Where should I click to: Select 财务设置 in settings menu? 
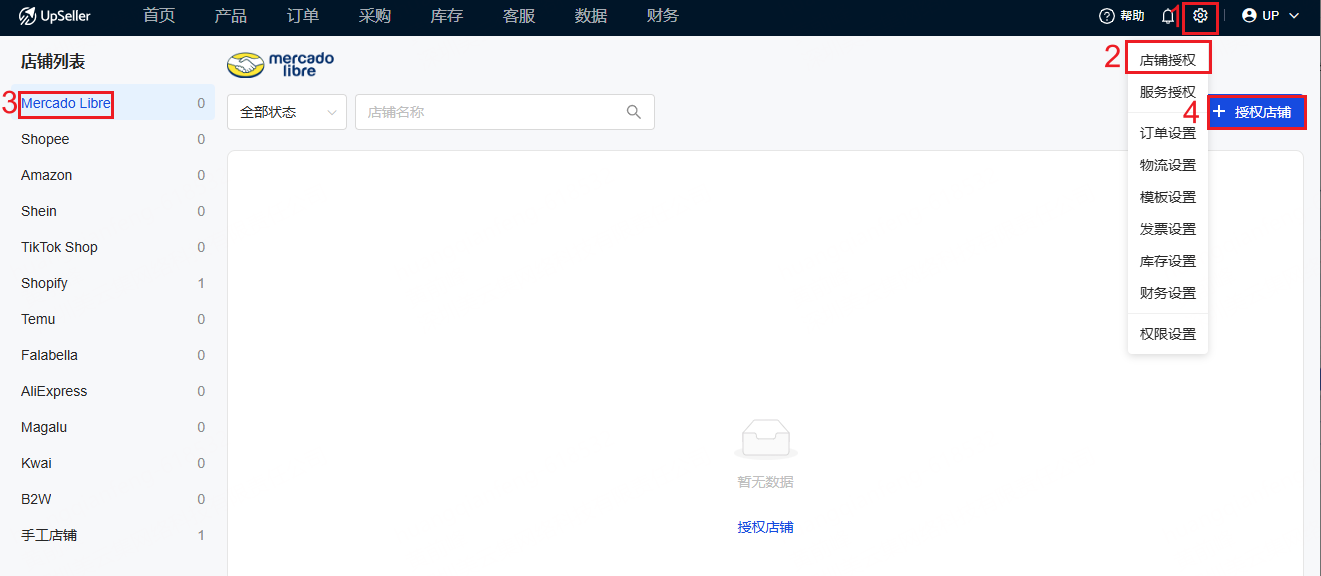(1168, 293)
